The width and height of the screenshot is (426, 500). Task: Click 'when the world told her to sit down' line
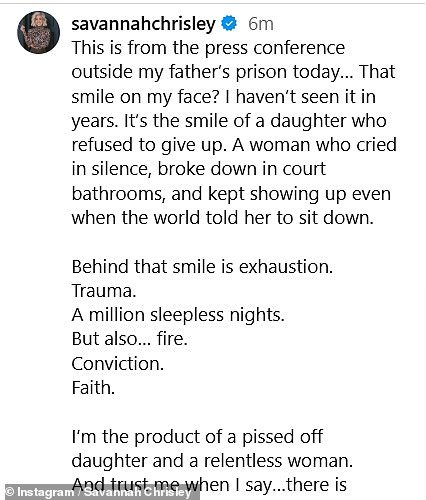(x=223, y=218)
